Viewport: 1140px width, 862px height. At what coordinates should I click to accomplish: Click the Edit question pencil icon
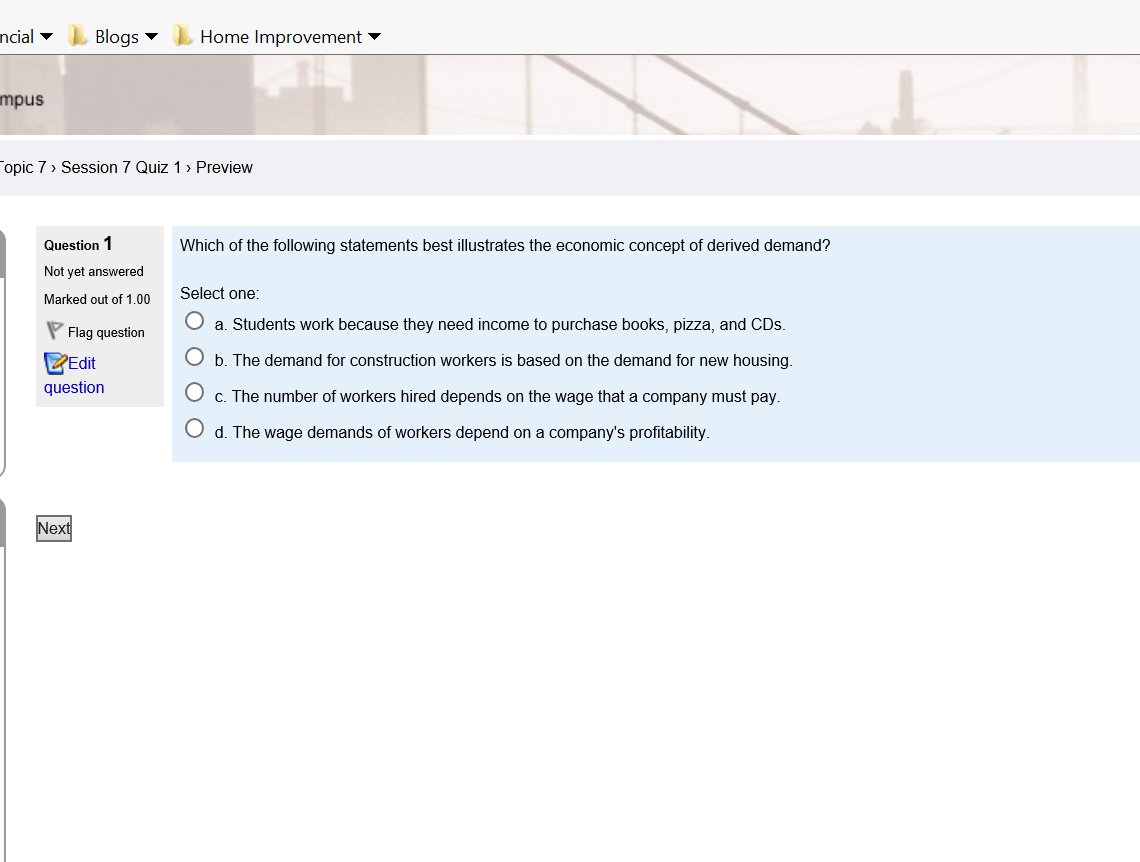[x=55, y=363]
